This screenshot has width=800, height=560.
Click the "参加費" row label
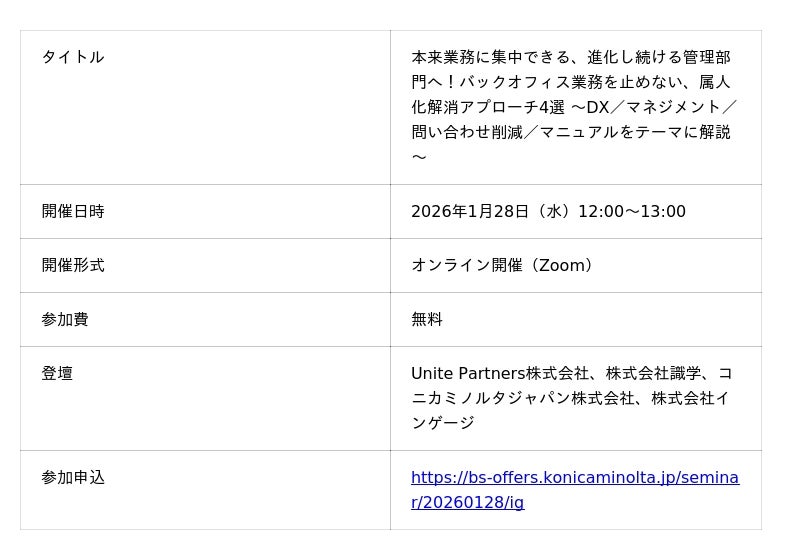(65, 319)
